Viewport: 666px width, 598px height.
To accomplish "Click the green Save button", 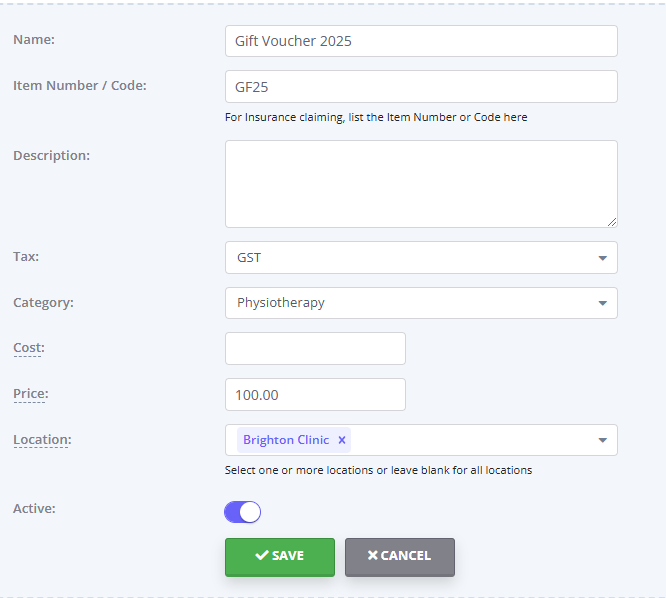I will coord(280,557).
